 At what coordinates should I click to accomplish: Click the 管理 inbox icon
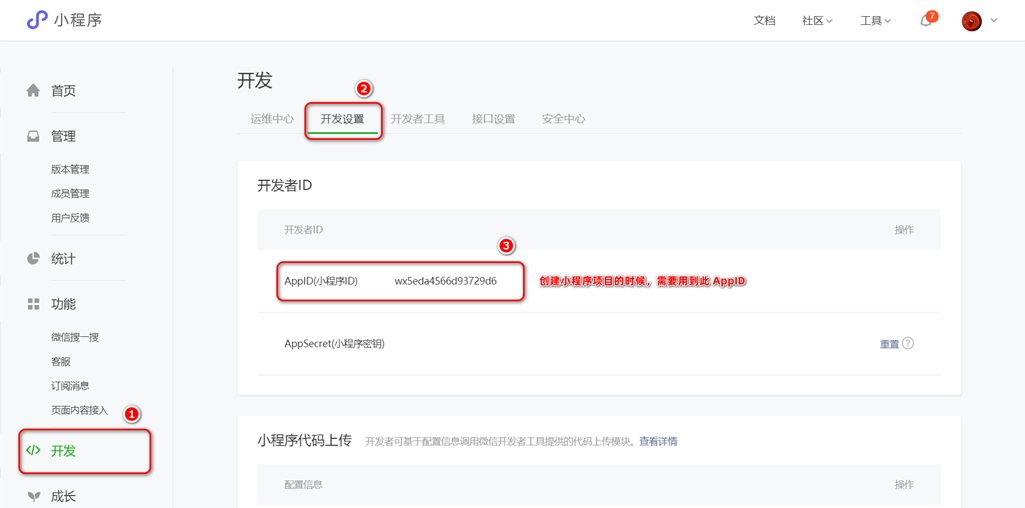33,136
